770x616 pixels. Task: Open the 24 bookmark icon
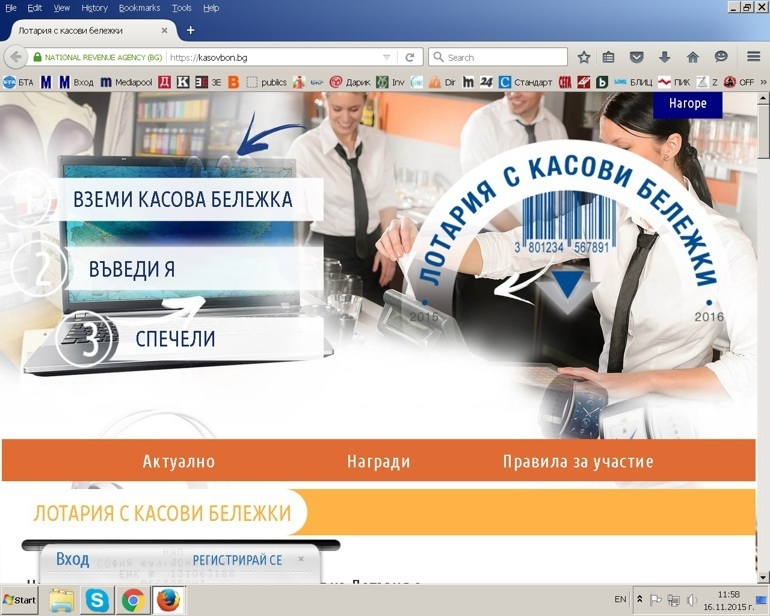[x=486, y=83]
